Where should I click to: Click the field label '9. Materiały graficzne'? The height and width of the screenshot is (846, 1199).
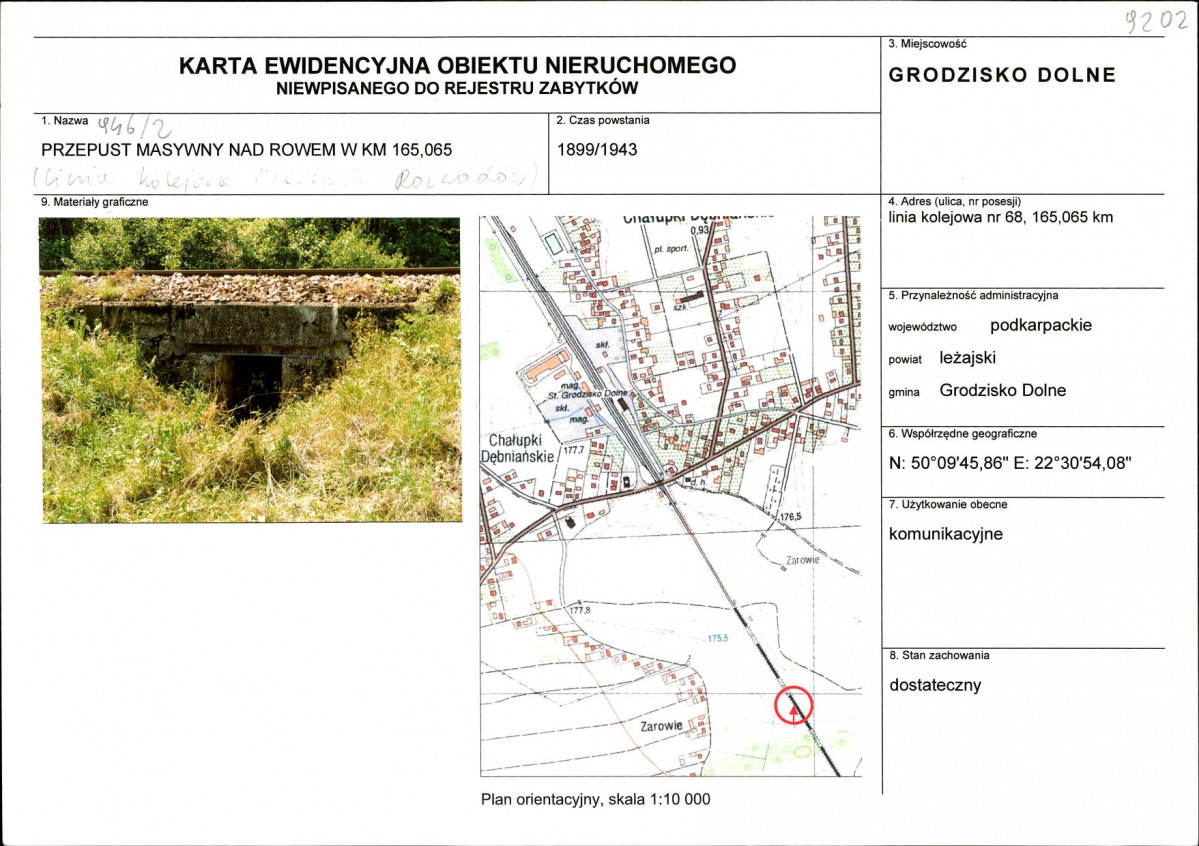(x=94, y=202)
